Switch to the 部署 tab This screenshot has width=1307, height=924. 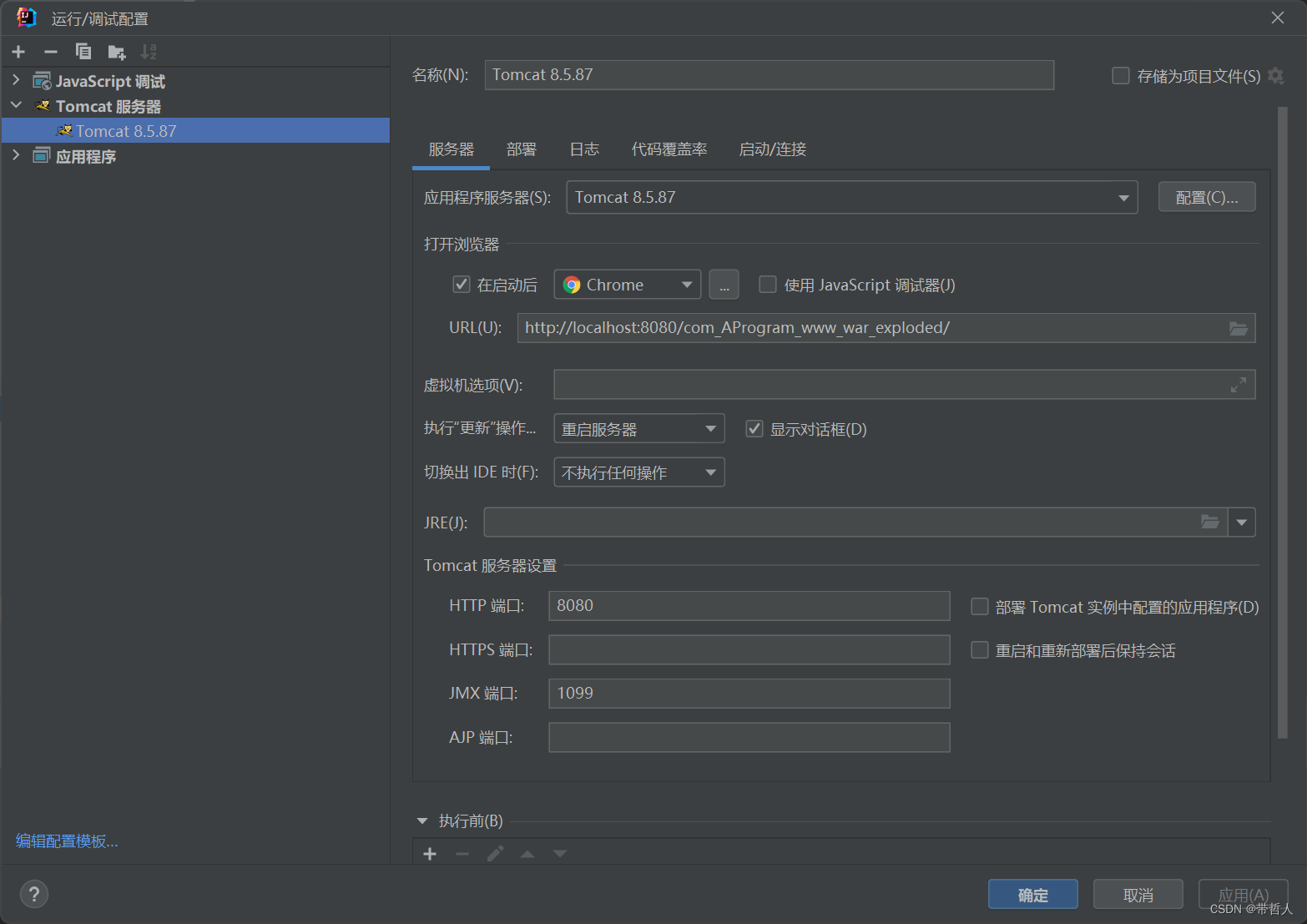coord(522,149)
